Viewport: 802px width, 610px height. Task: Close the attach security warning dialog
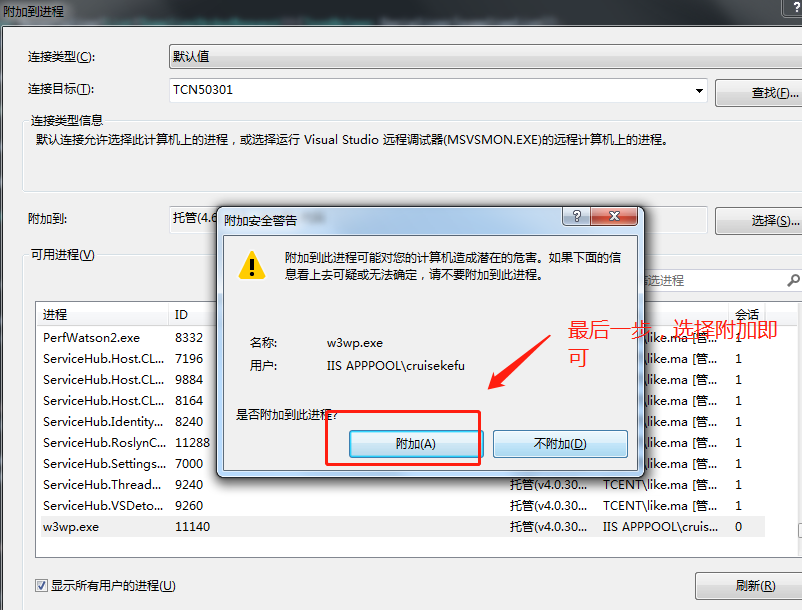(614, 216)
